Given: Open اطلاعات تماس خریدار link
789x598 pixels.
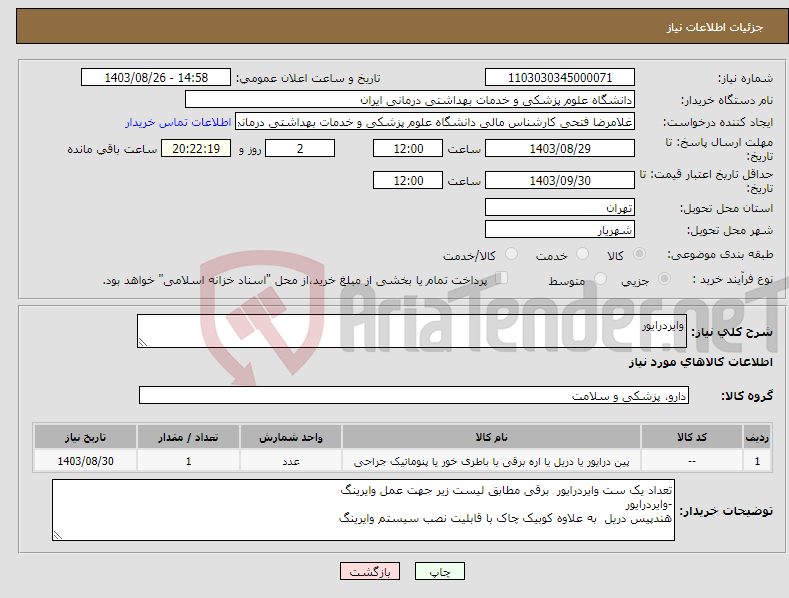Looking at the screenshot, I should click(178, 122).
